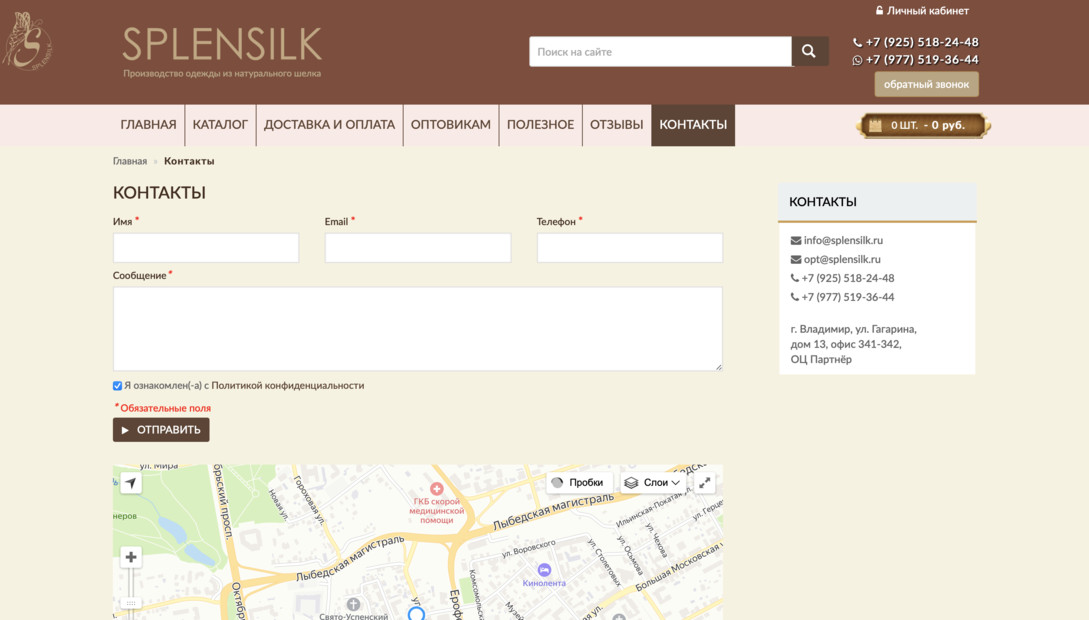Click the search magnifier button
Viewport: 1089px width, 620px height.
pos(809,51)
